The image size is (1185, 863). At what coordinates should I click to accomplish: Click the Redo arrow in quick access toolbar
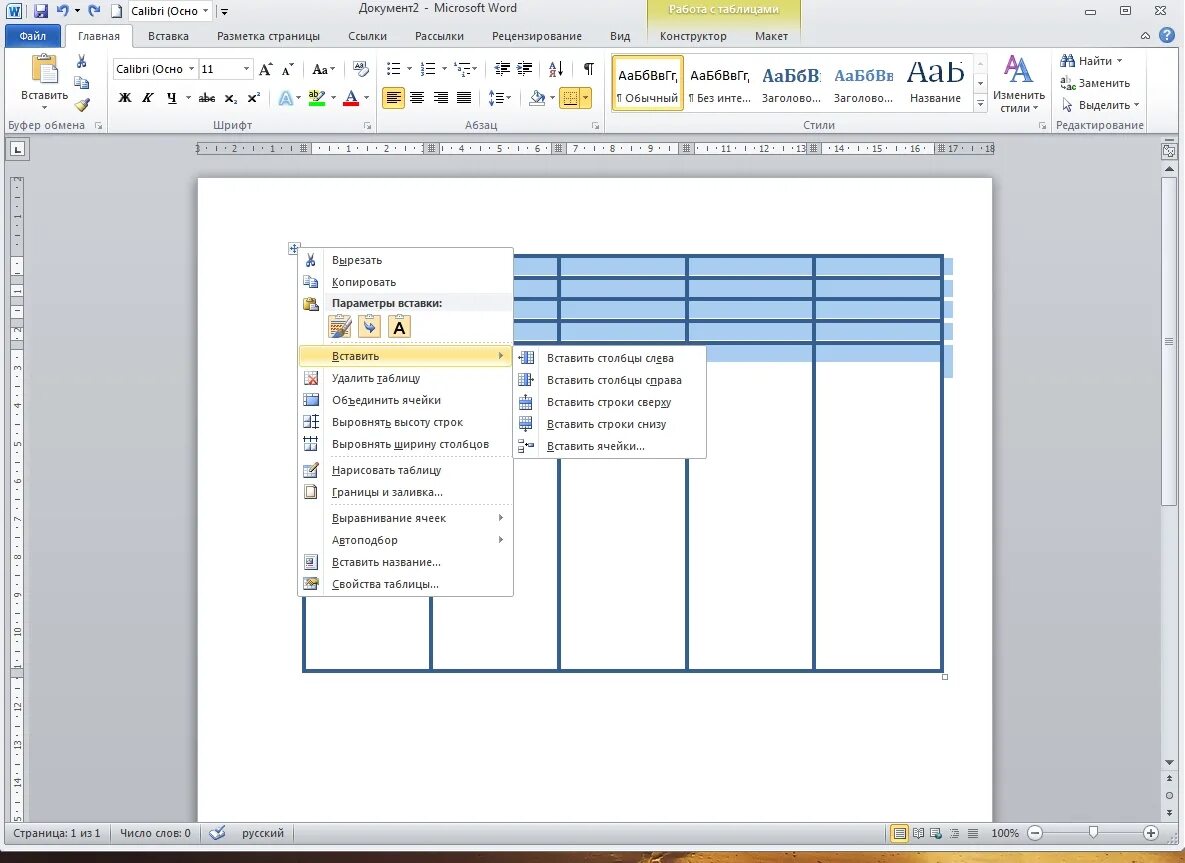94,11
